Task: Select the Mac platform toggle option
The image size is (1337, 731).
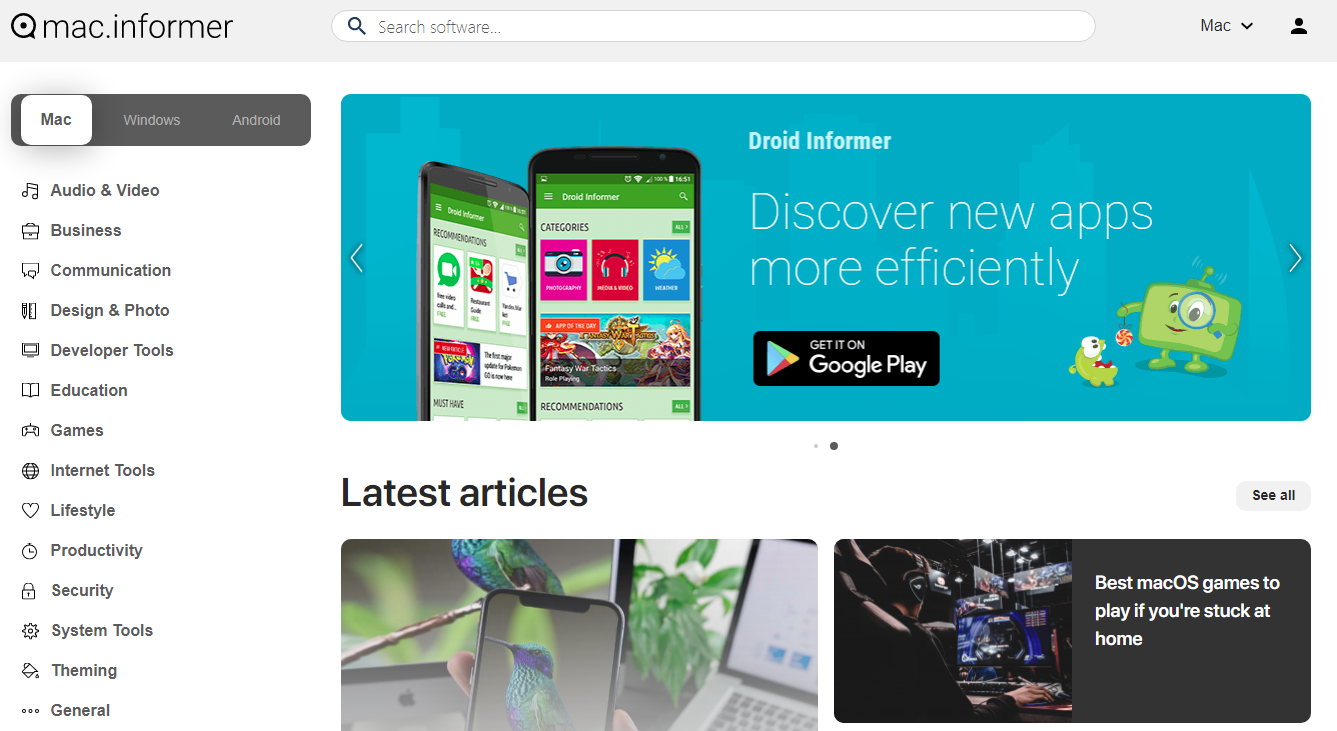Action: pos(56,120)
